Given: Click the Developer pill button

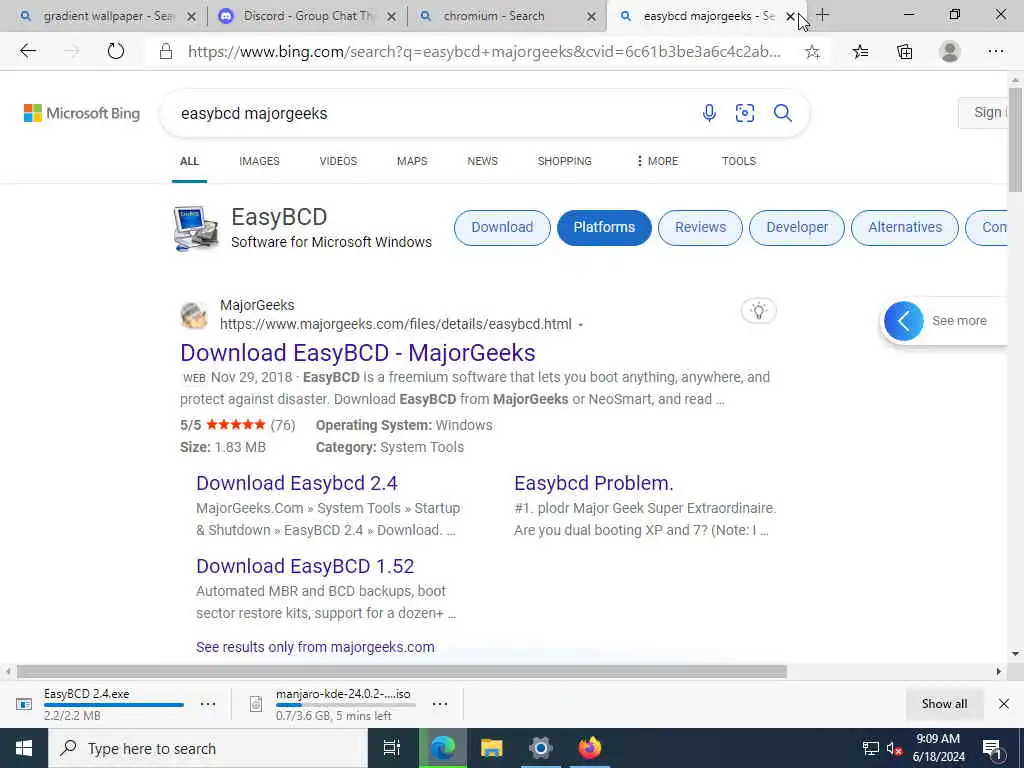Looking at the screenshot, I should click(797, 227).
